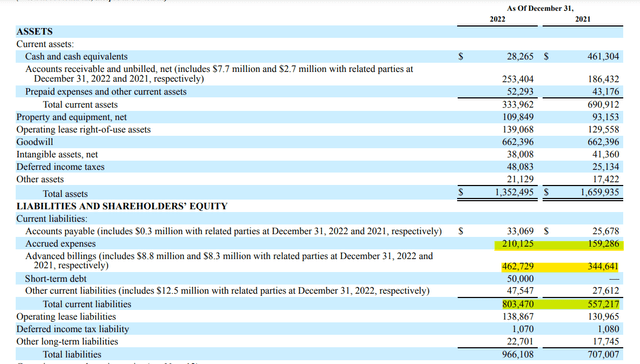Select the highlighted 2021 total current liabilities 557,217
Screen dimensions: 640x364
coord(603,304)
